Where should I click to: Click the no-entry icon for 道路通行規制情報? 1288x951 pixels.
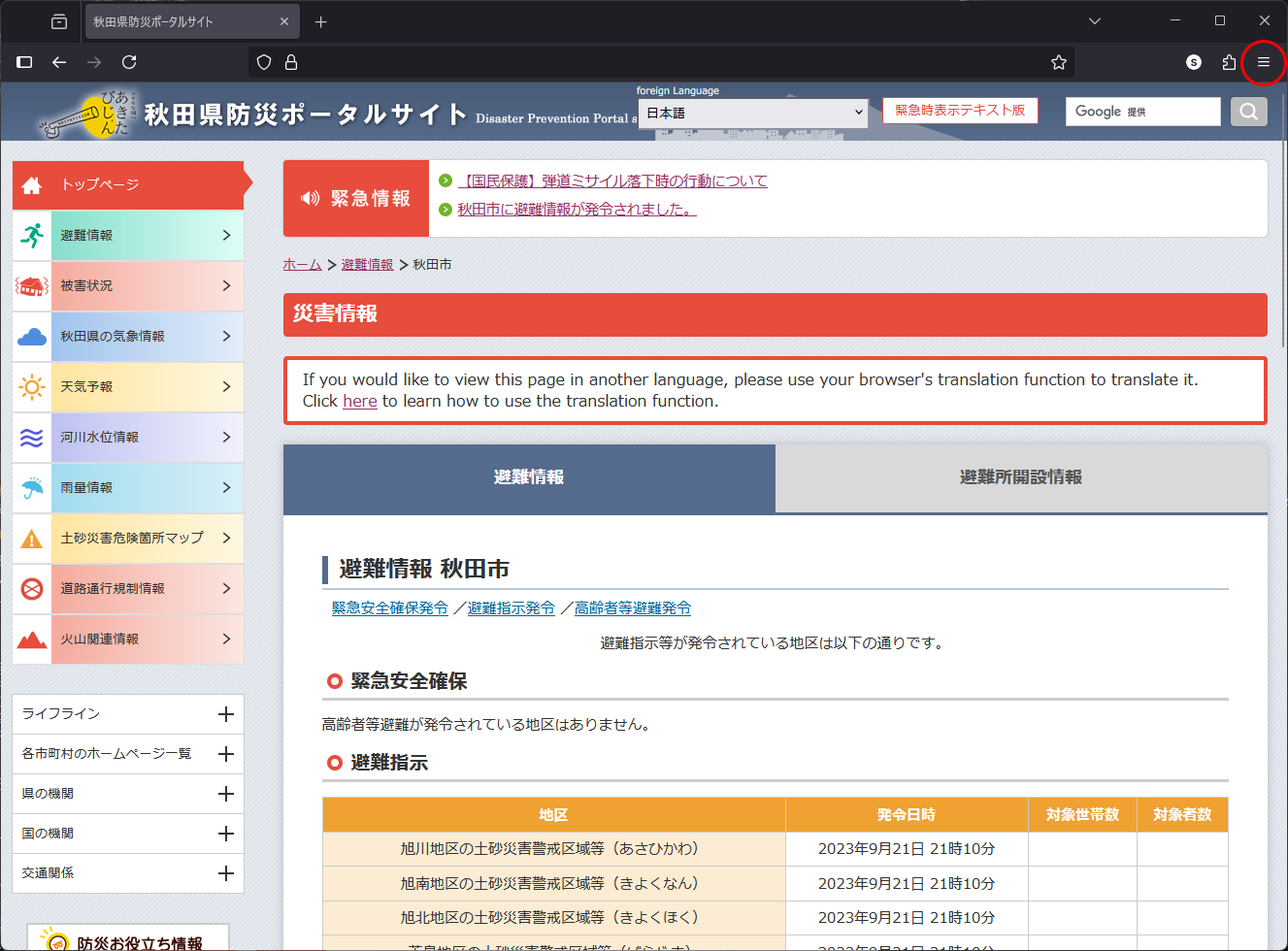(32, 589)
